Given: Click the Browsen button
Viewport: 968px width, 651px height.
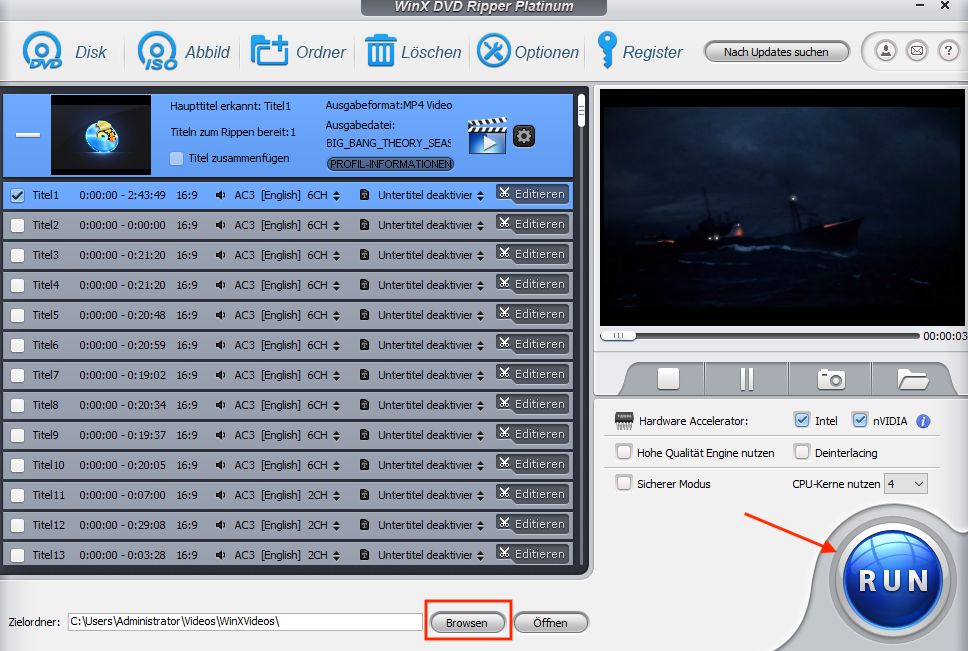Looking at the screenshot, I should (x=467, y=623).
